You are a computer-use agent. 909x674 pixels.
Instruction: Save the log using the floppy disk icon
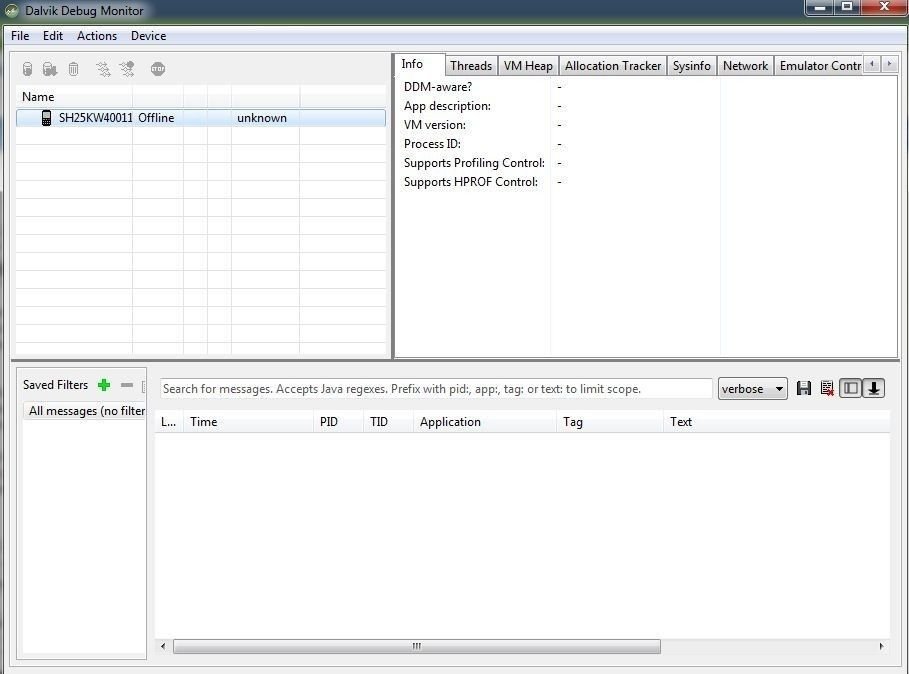pos(803,388)
